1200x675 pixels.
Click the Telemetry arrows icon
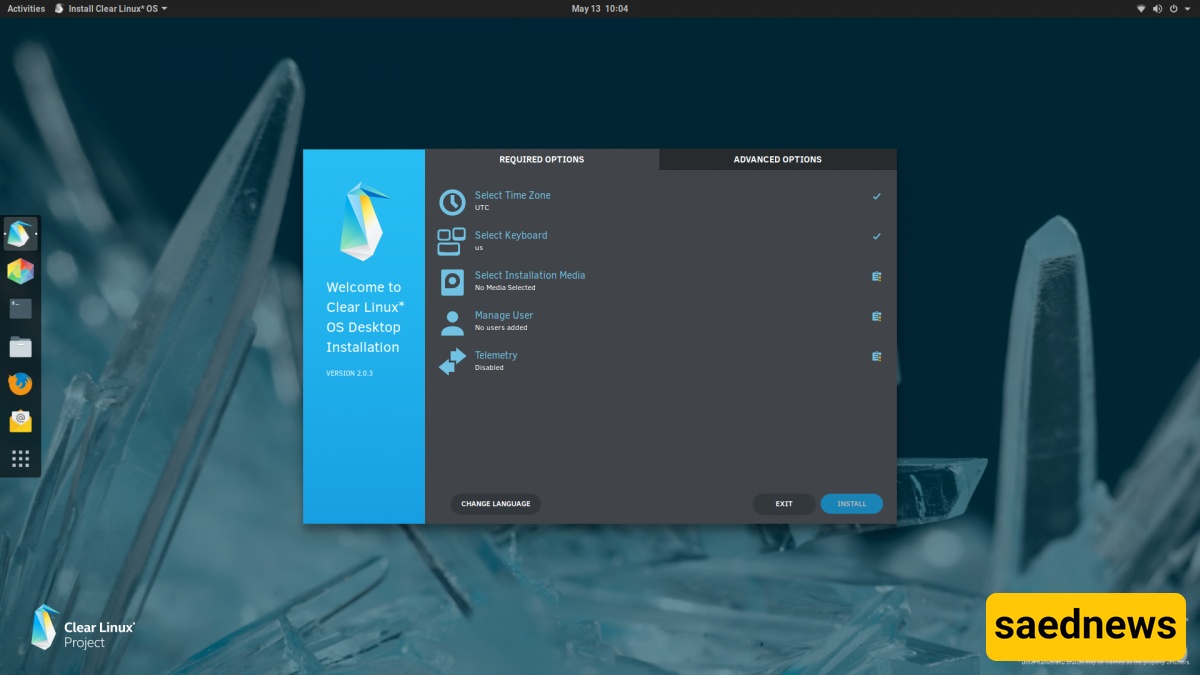[452, 362]
